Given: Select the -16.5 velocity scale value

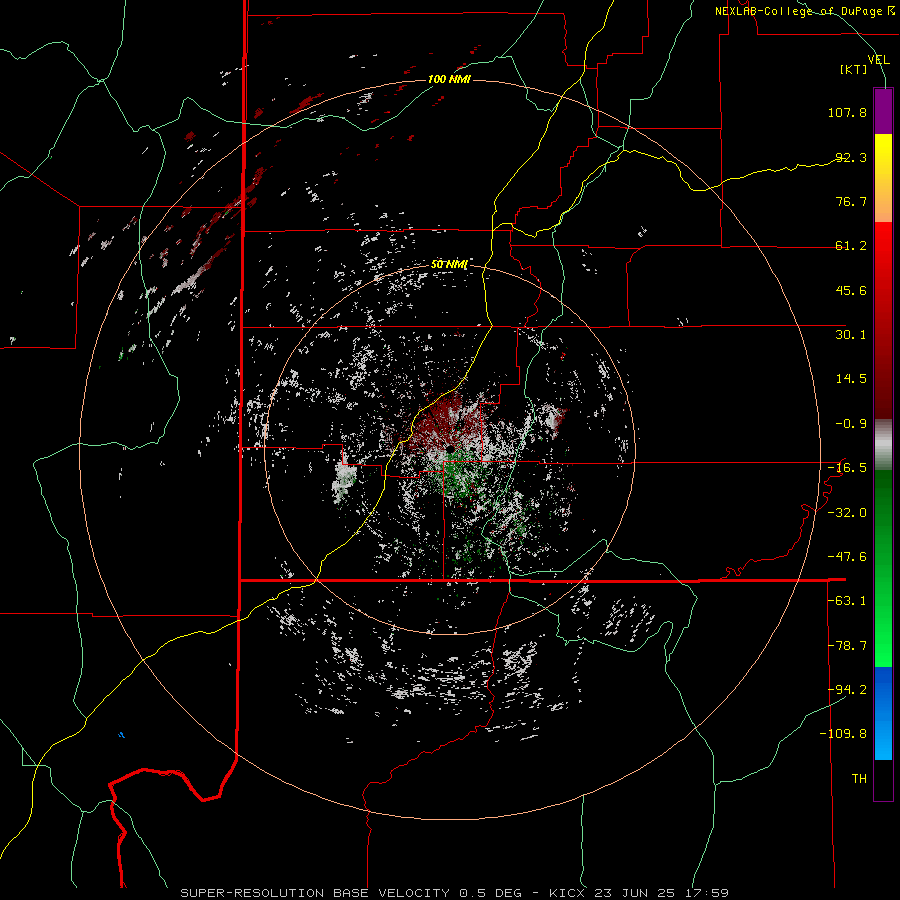Looking at the screenshot, I should tap(847, 468).
